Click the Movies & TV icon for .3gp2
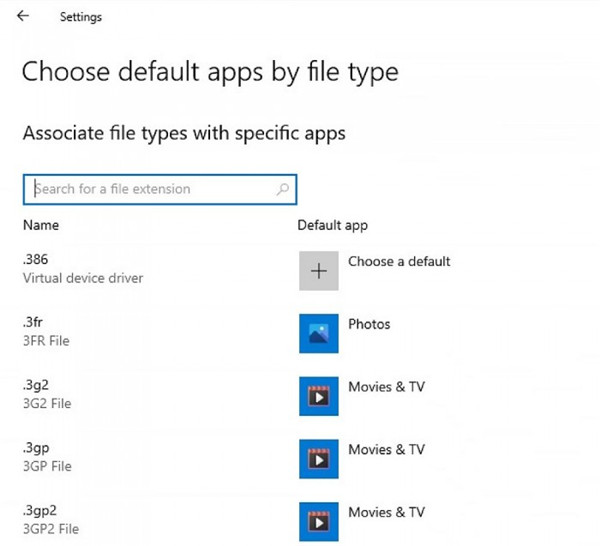This screenshot has height=546, width=600. click(x=319, y=521)
